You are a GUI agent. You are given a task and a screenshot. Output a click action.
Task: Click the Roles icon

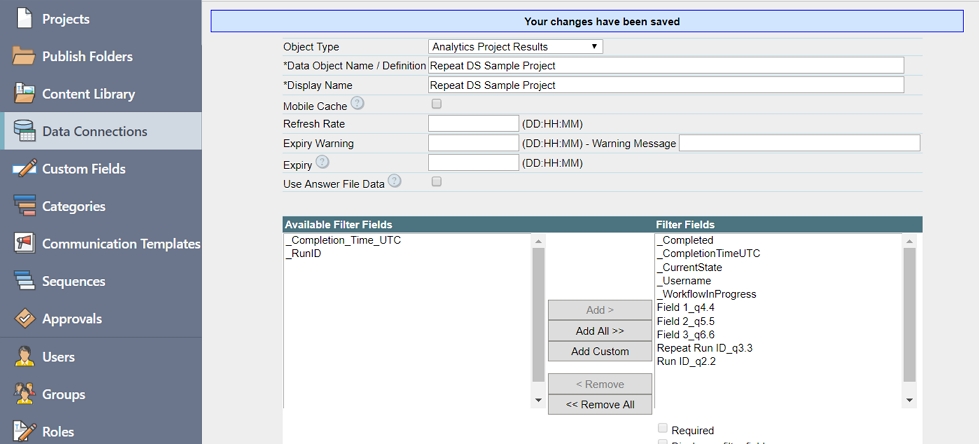pyautogui.click(x=24, y=431)
